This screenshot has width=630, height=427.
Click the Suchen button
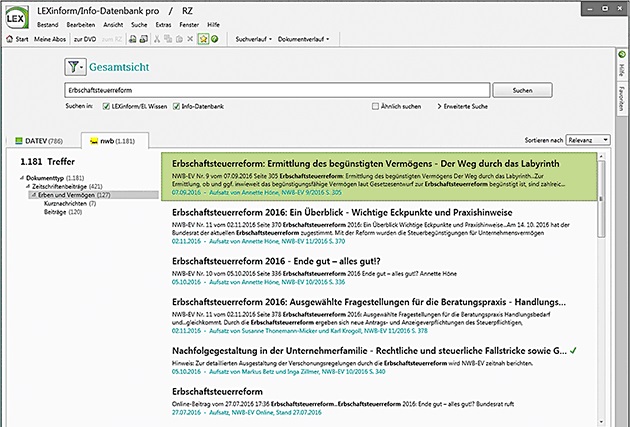tap(522, 90)
